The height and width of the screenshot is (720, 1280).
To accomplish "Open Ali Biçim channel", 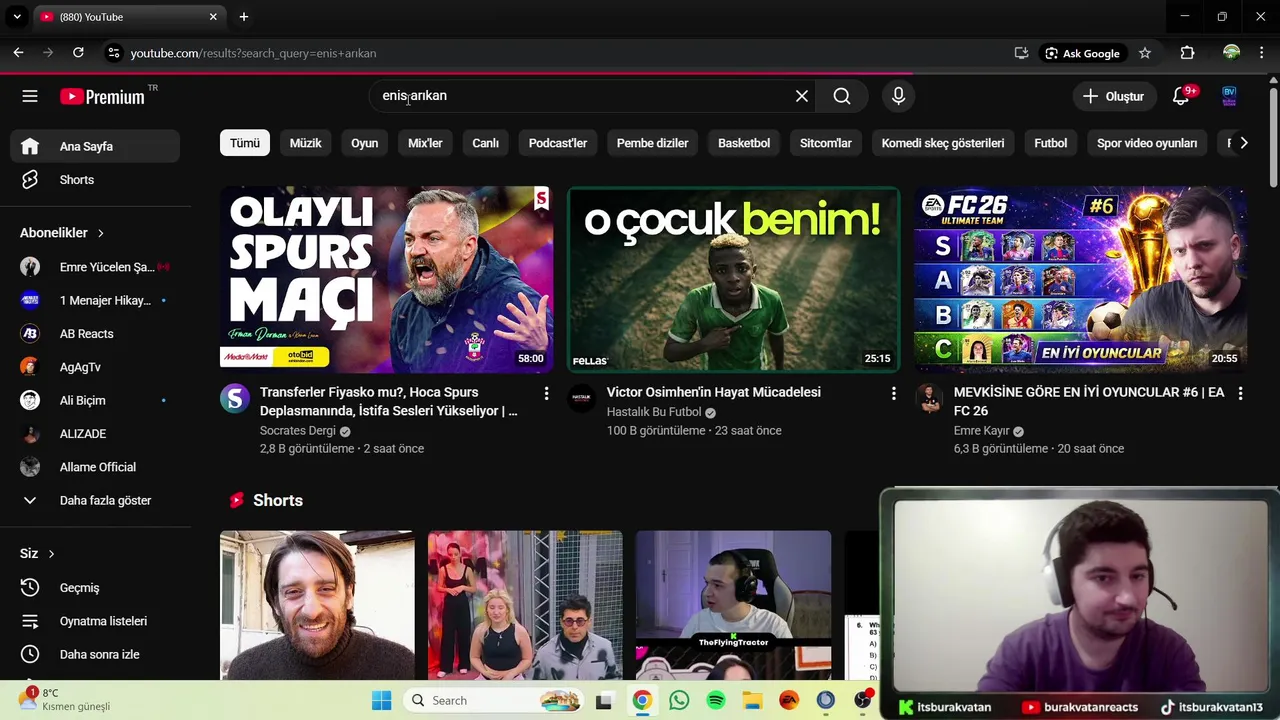I will tap(96, 400).
